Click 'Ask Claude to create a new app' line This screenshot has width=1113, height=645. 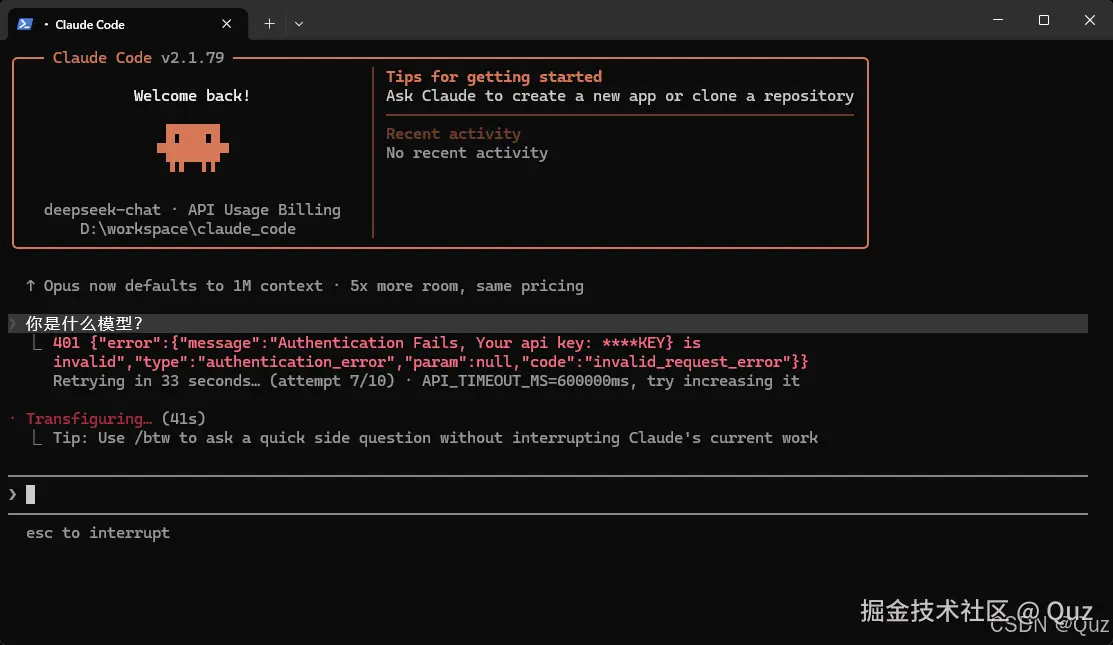620,96
